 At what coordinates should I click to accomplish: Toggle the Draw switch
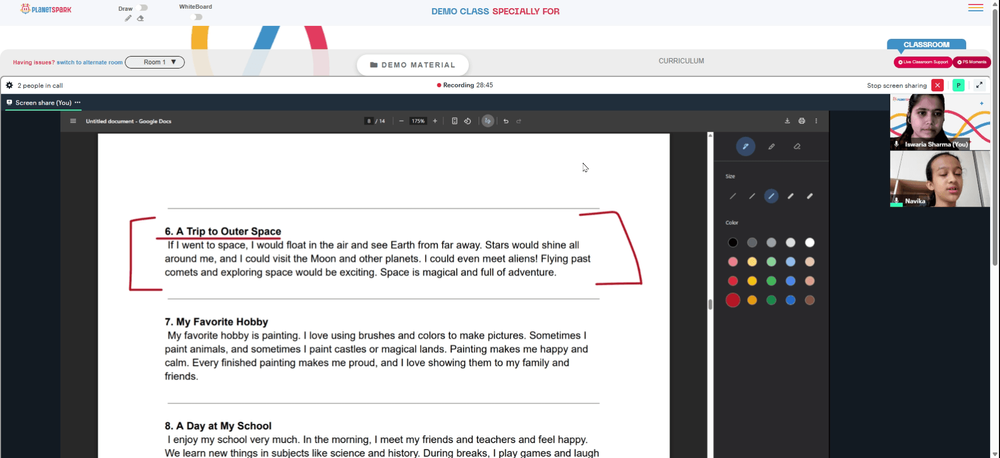[142, 8]
